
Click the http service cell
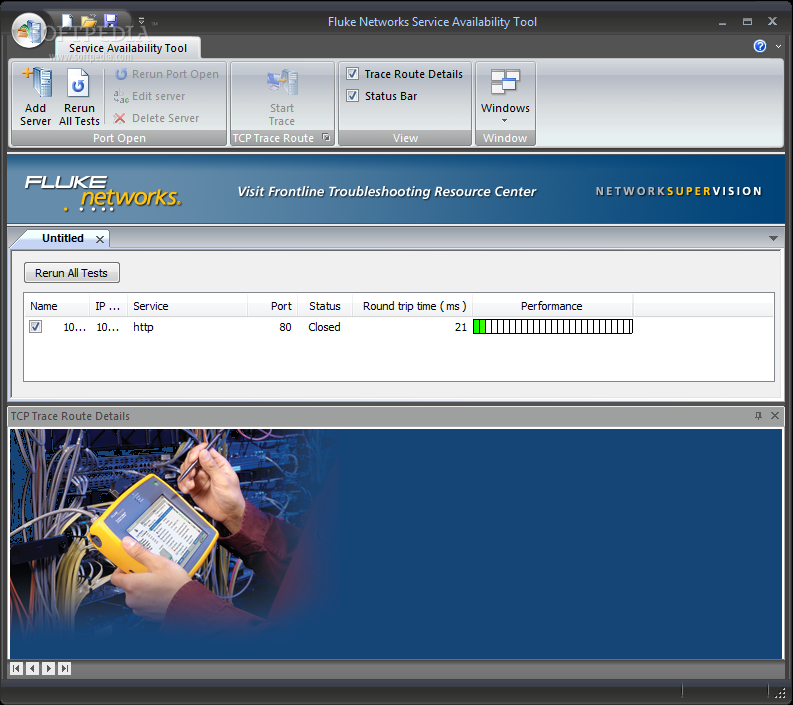point(143,327)
